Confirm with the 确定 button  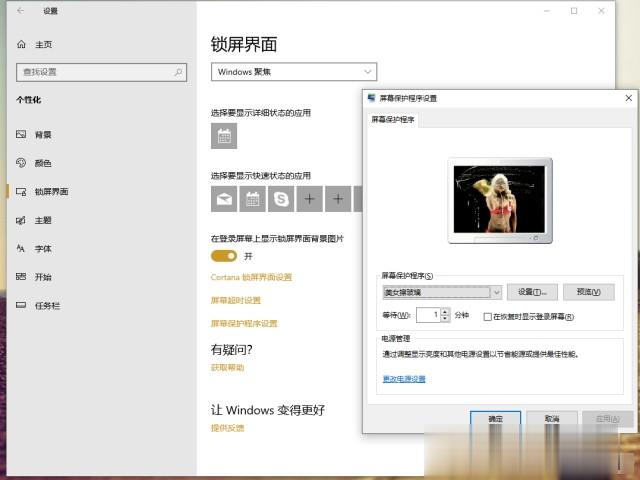pyautogui.click(x=496, y=419)
